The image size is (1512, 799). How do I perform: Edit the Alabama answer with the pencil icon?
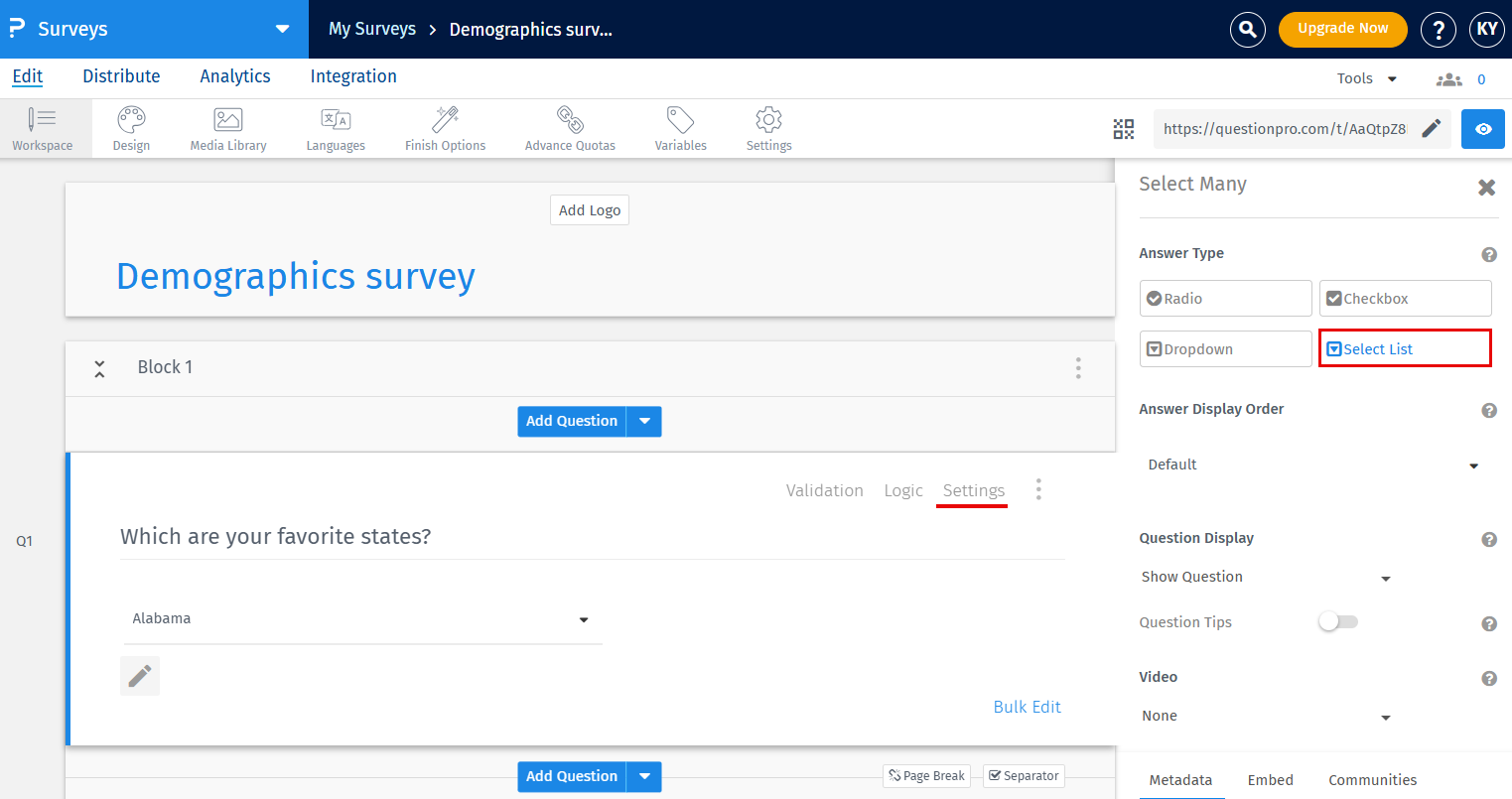point(139,675)
